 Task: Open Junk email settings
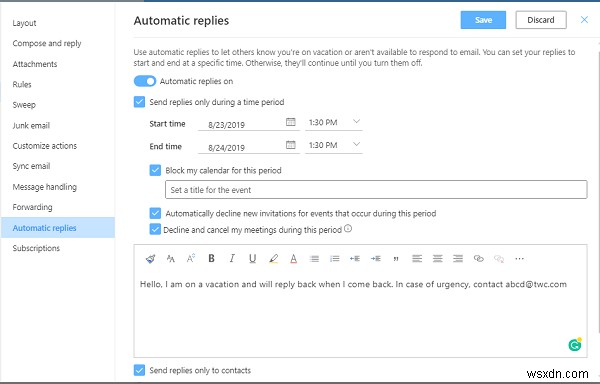(x=31, y=125)
